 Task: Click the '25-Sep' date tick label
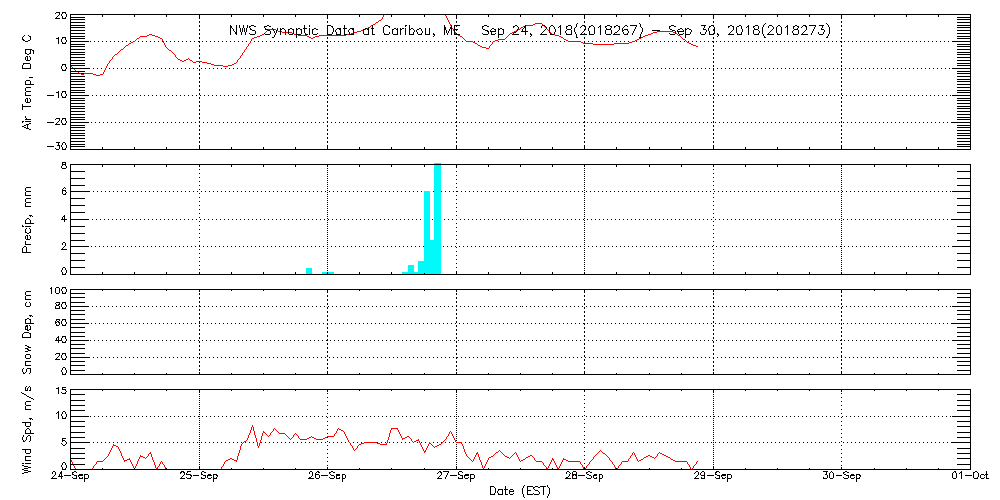200,477
